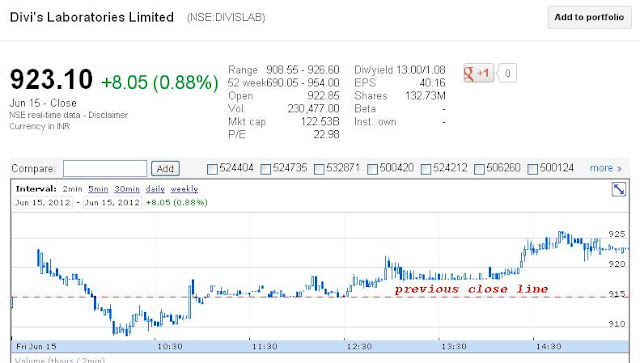Click the 910 price axis label
Screen dimensions: 640x363
(x=617, y=324)
